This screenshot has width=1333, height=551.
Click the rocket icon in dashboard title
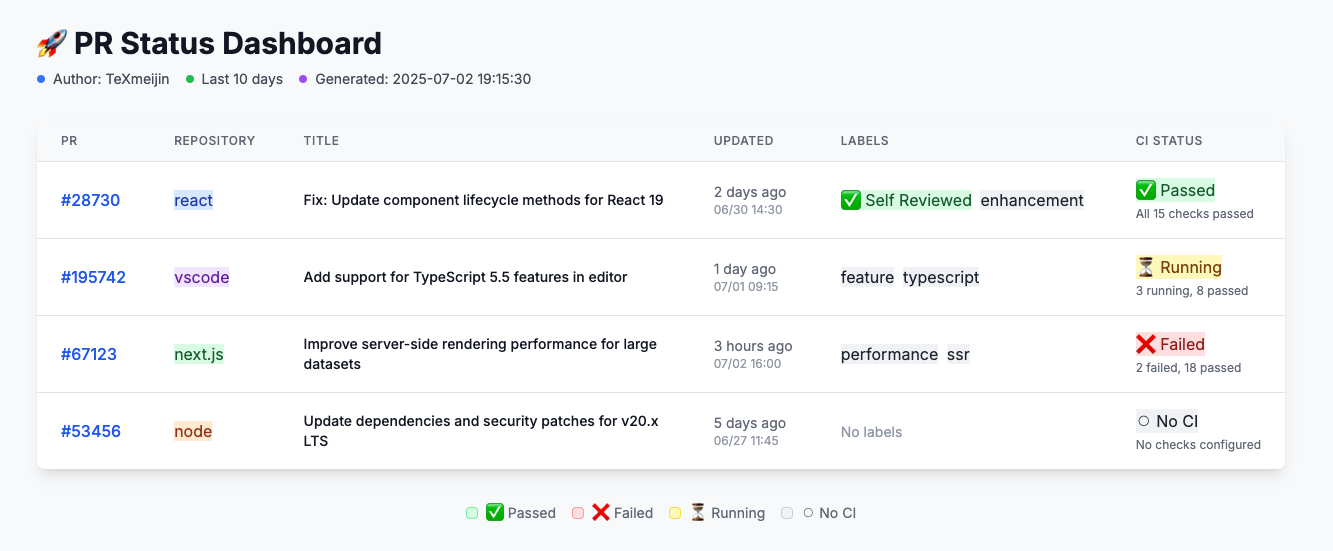pyautogui.click(x=52, y=44)
